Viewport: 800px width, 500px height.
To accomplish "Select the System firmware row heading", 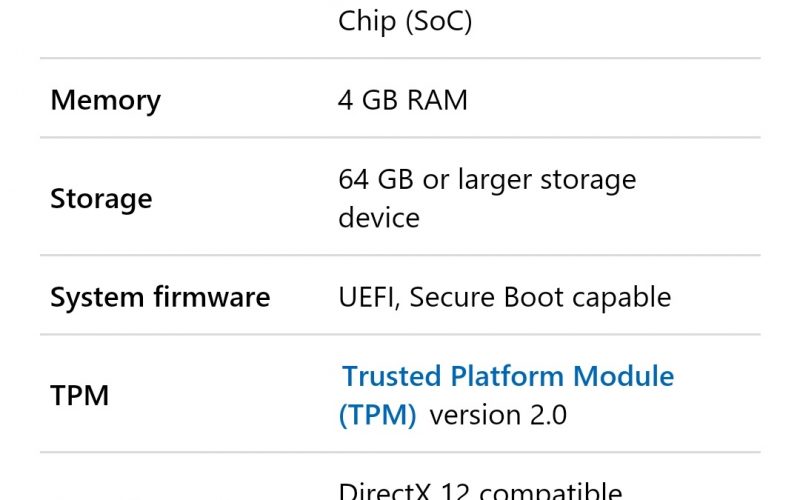I will tap(160, 297).
